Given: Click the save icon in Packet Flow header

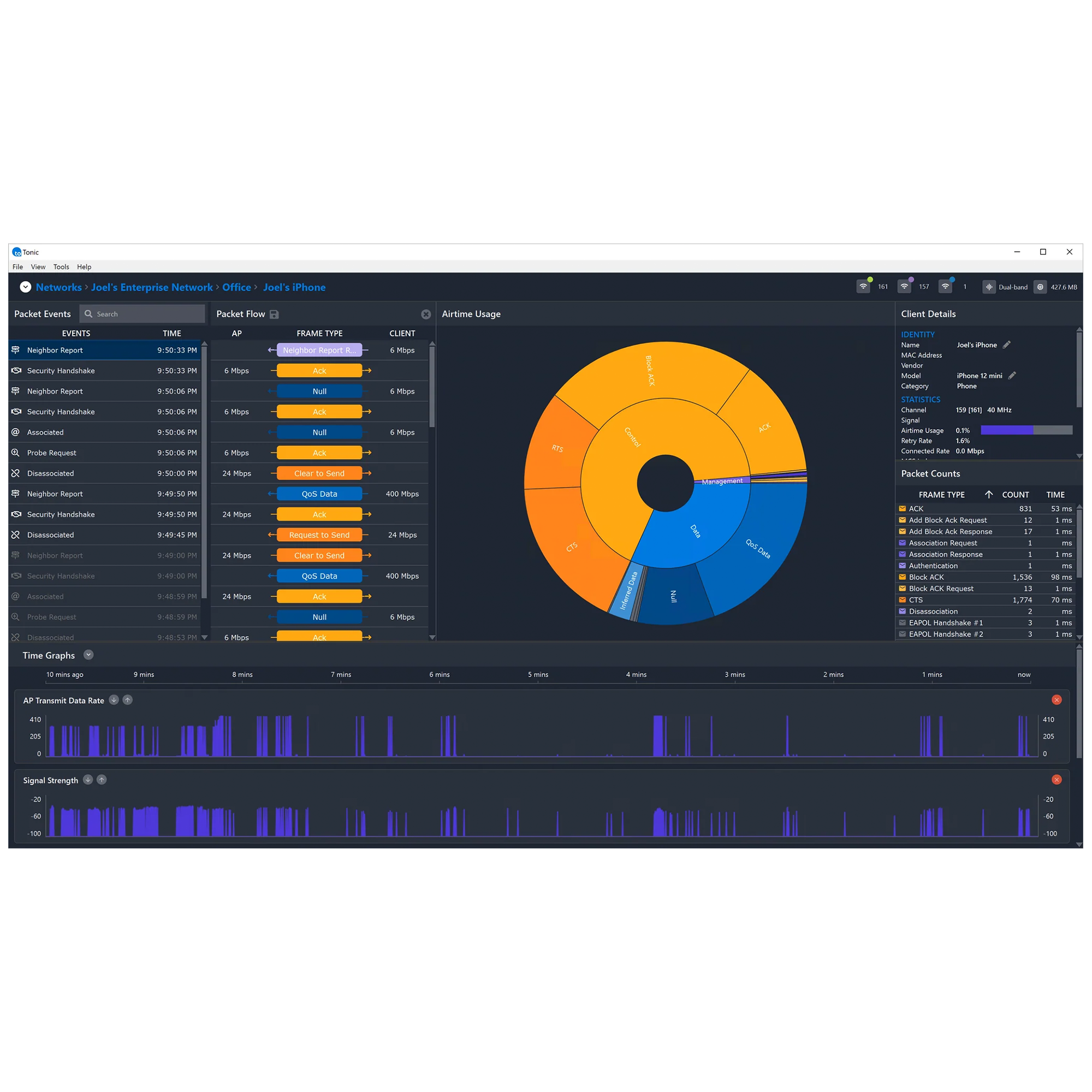Looking at the screenshot, I should [275, 314].
